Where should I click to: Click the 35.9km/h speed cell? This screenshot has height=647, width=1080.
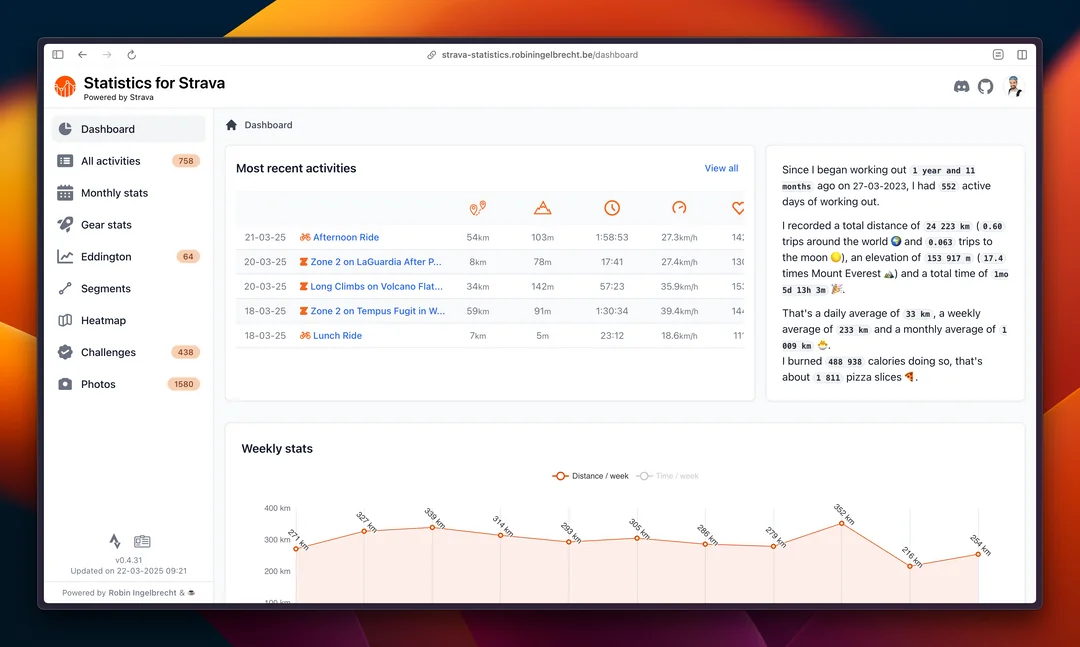pos(679,286)
